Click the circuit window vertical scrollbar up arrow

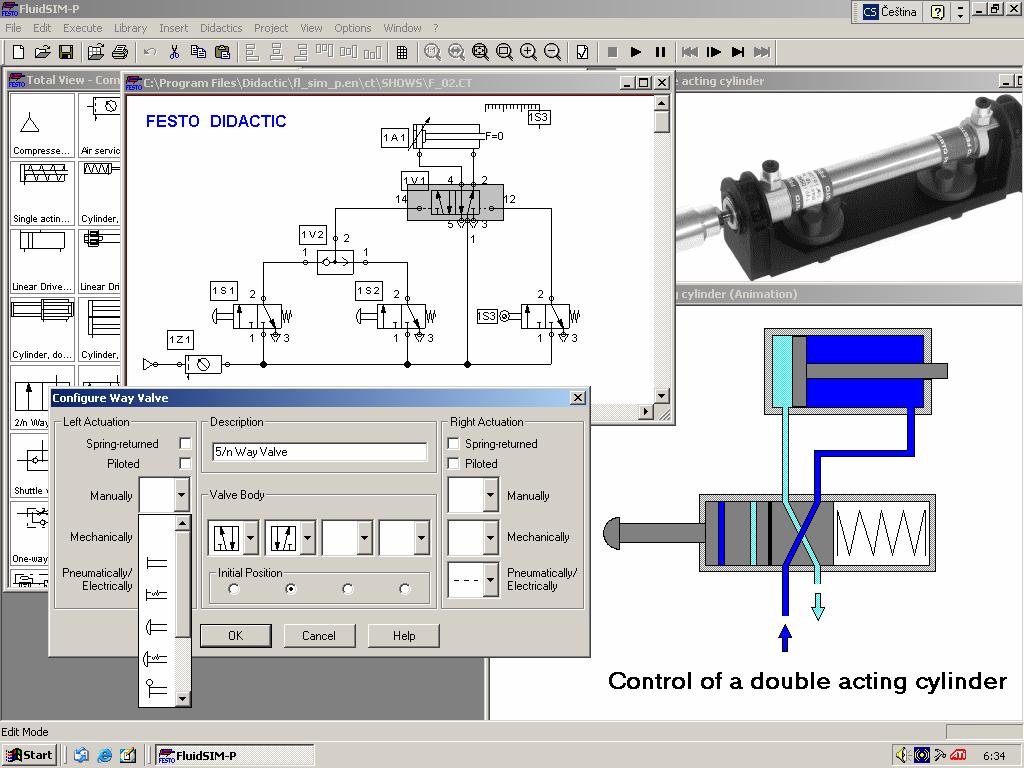[662, 104]
